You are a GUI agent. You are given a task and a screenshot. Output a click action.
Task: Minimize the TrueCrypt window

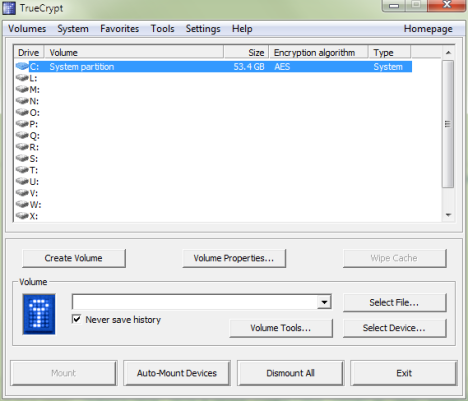tap(394, 6)
